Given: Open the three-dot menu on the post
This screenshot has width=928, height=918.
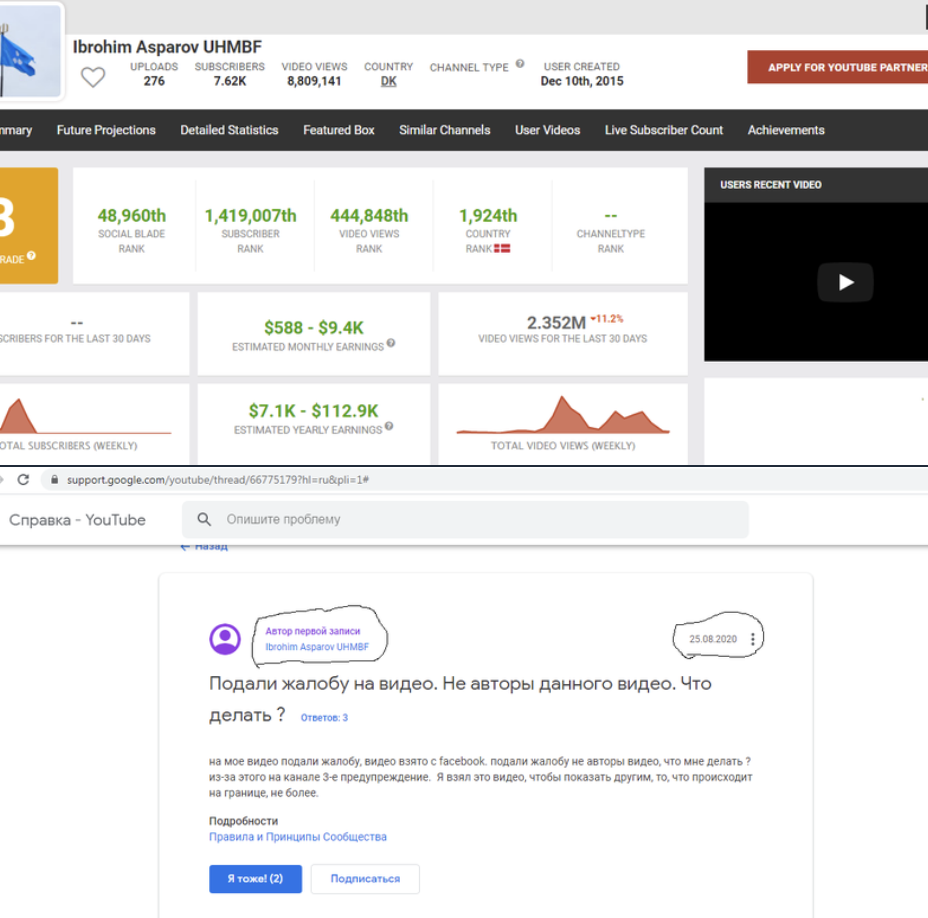Looking at the screenshot, I should pyautogui.click(x=753, y=639).
